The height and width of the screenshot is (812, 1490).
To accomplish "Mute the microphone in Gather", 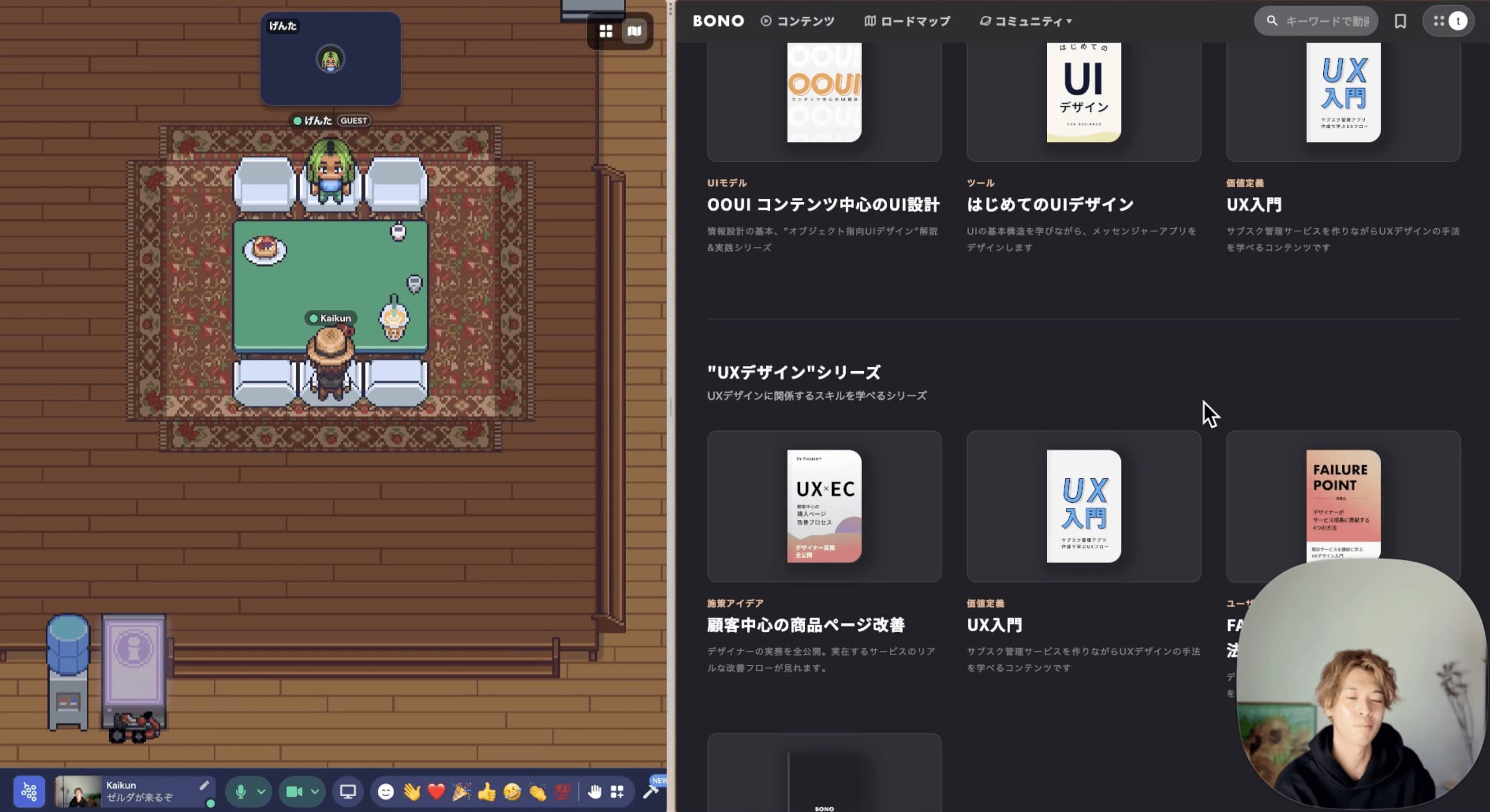I will coord(241,791).
